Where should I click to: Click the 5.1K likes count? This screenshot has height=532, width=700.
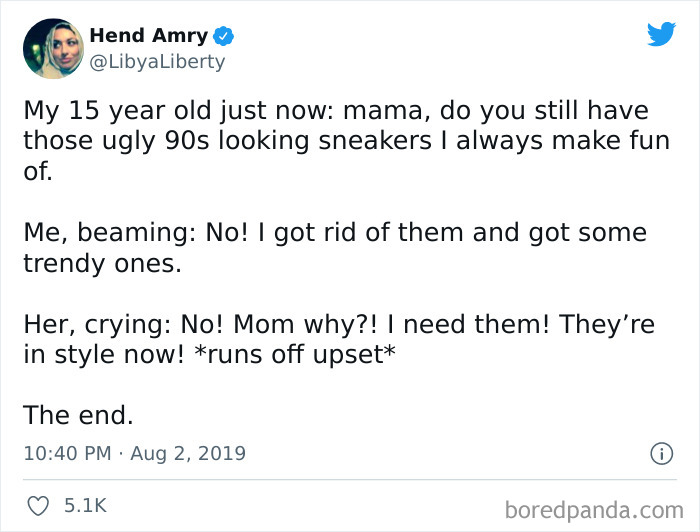tap(84, 507)
